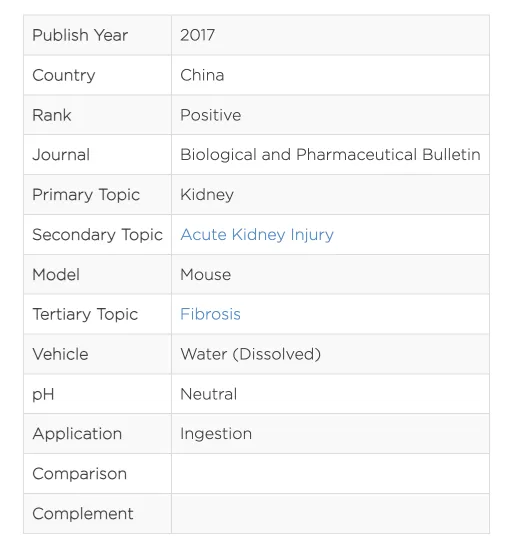Click the Complement row label
The height and width of the screenshot is (544, 532).
click(x=83, y=513)
